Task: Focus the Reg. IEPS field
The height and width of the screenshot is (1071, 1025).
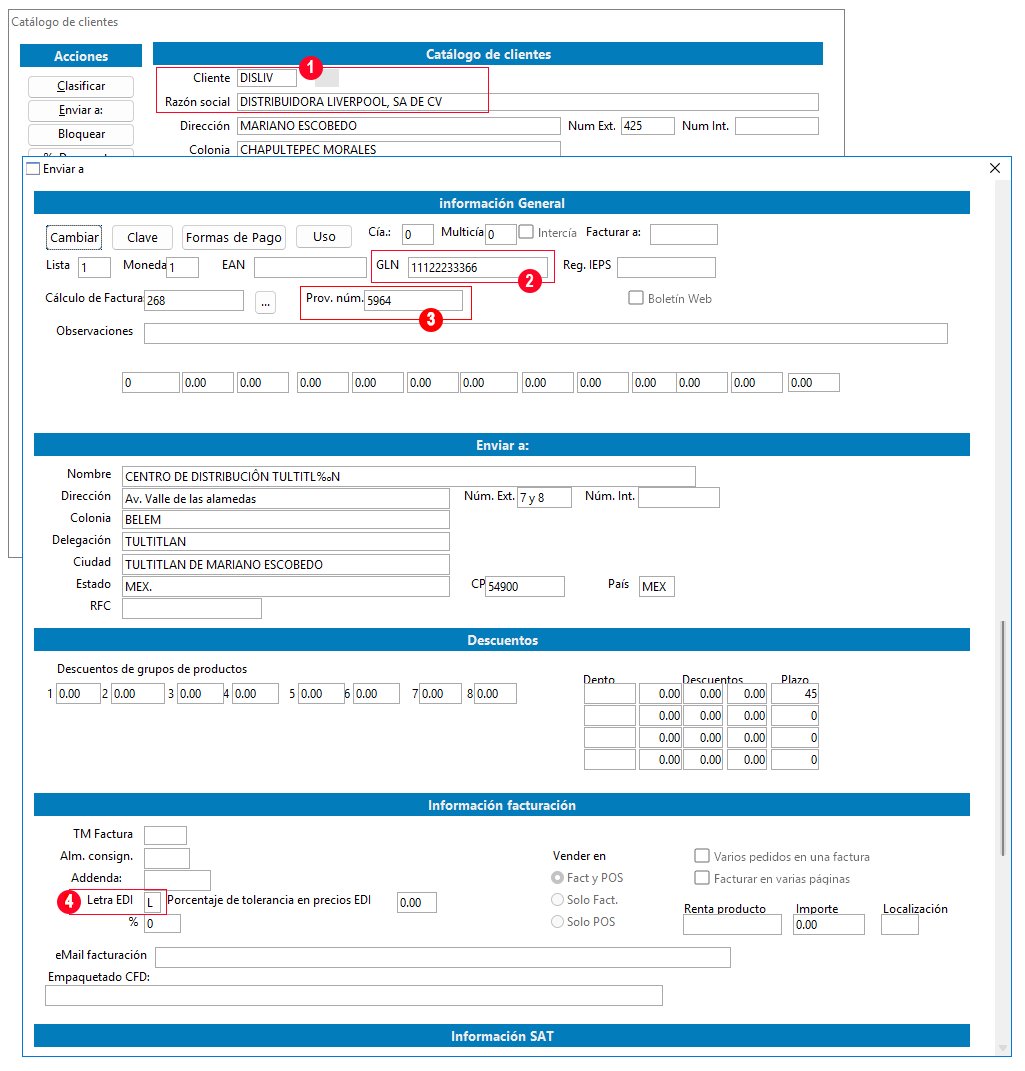Action: pos(666,267)
